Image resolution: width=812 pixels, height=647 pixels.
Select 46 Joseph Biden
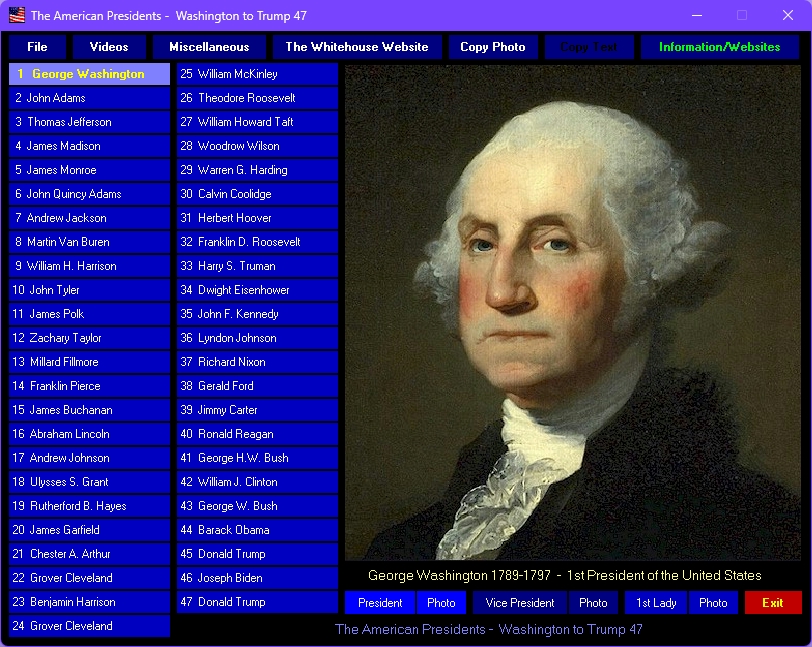tap(257, 578)
